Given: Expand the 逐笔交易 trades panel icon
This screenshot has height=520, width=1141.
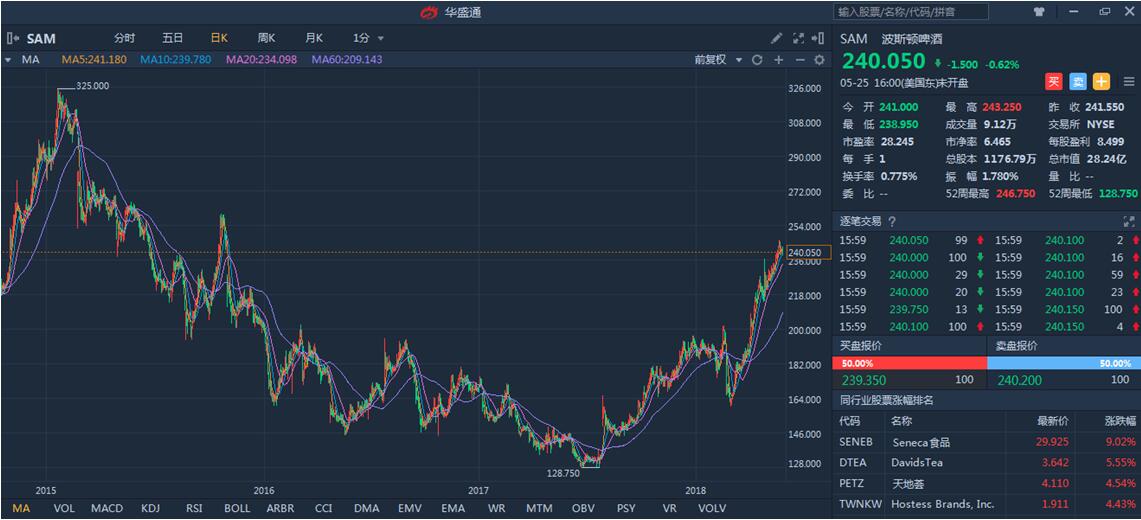Looking at the screenshot, I should click(x=1129, y=221).
